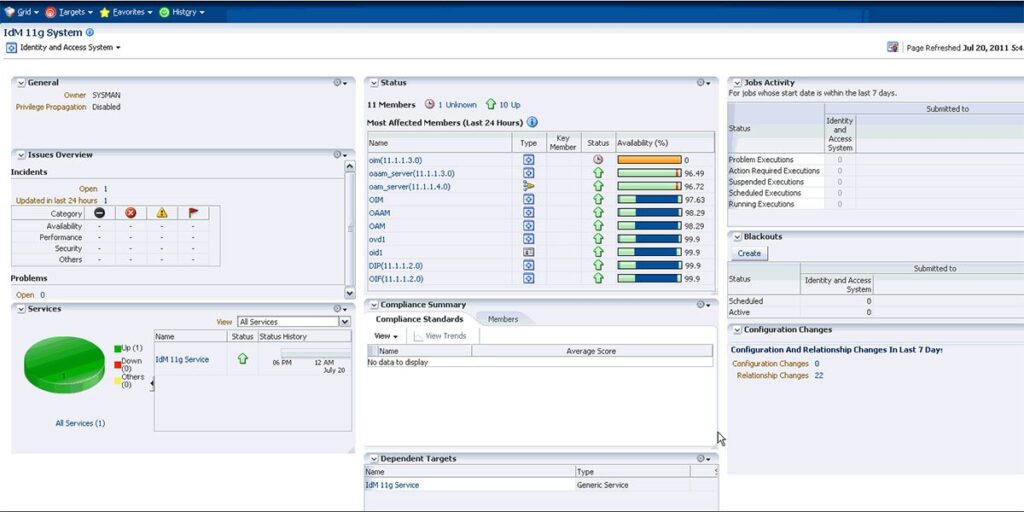This screenshot has height=512, width=1024.
Task: Sort the members table by Name column
Action: coord(440,142)
